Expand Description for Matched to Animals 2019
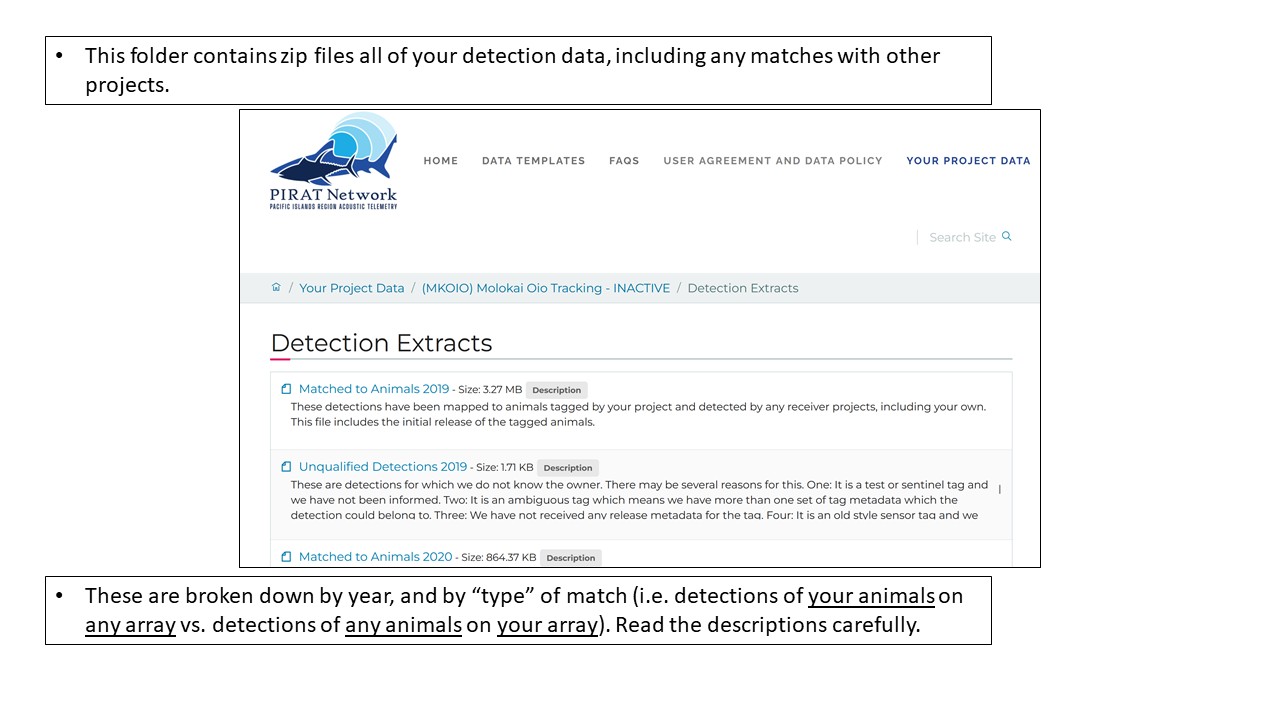 click(557, 390)
